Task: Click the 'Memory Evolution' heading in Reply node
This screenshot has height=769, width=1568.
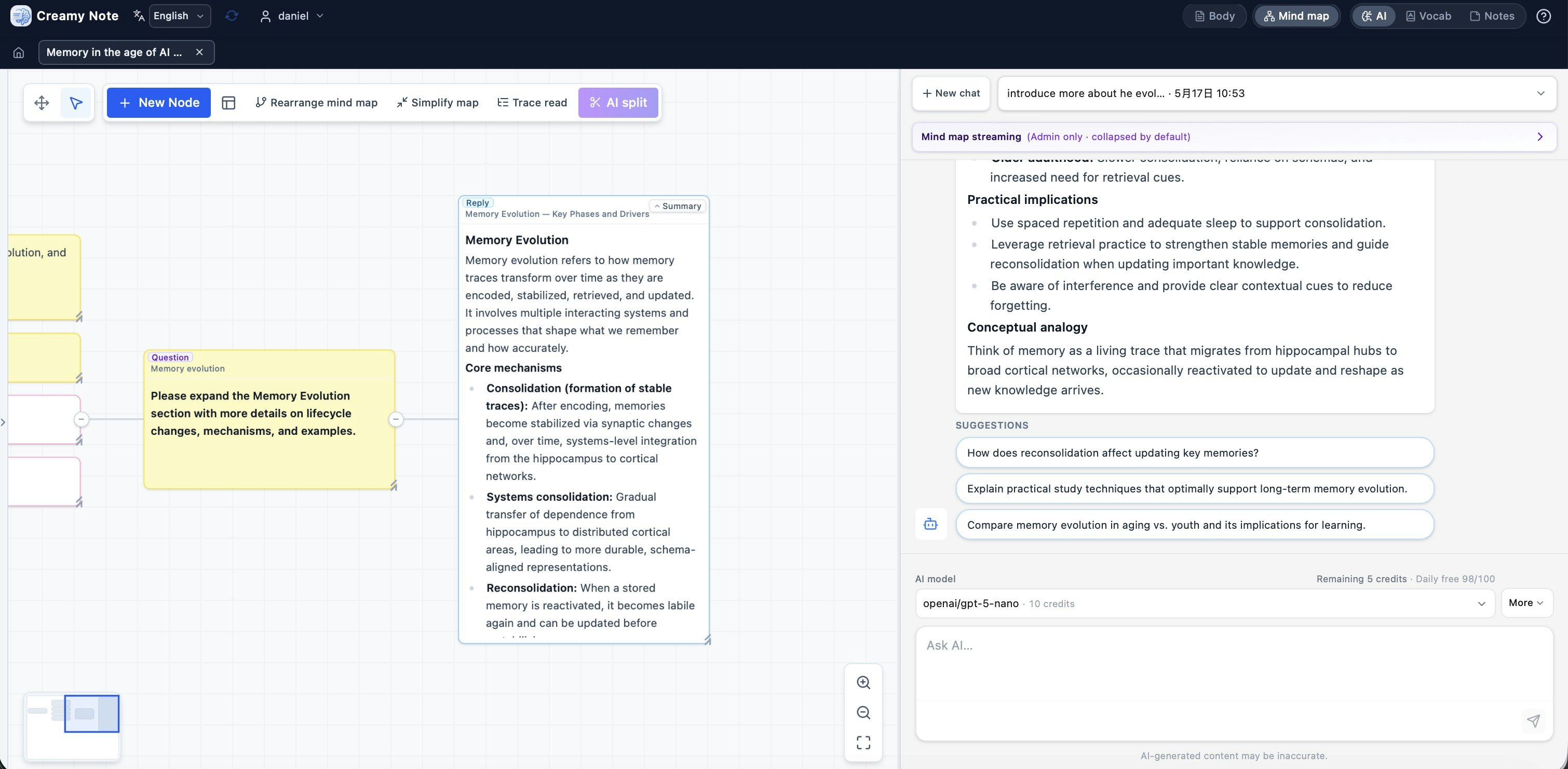Action: coord(517,240)
